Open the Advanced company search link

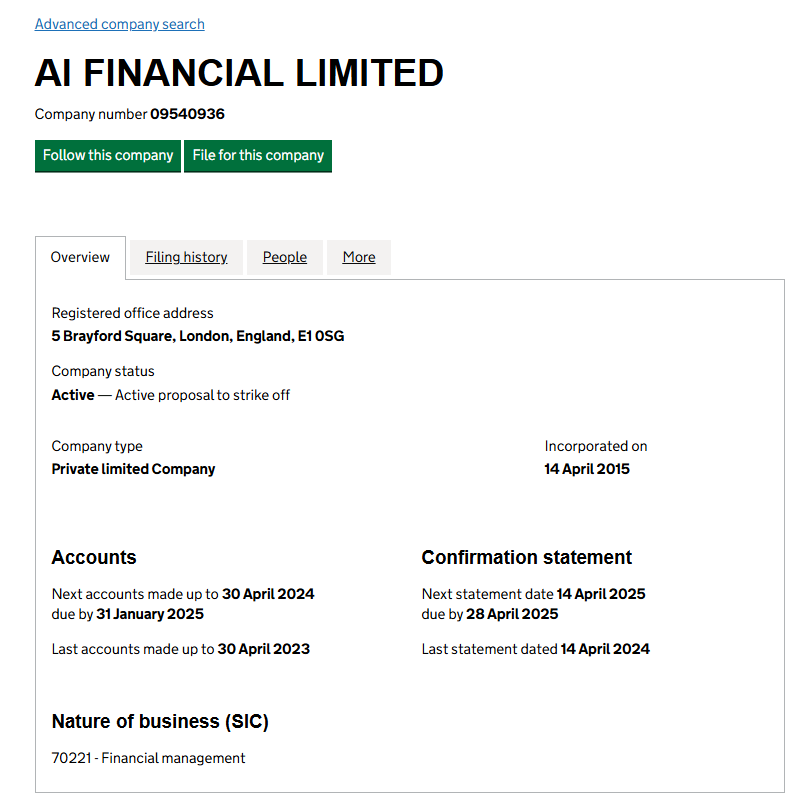tap(119, 24)
